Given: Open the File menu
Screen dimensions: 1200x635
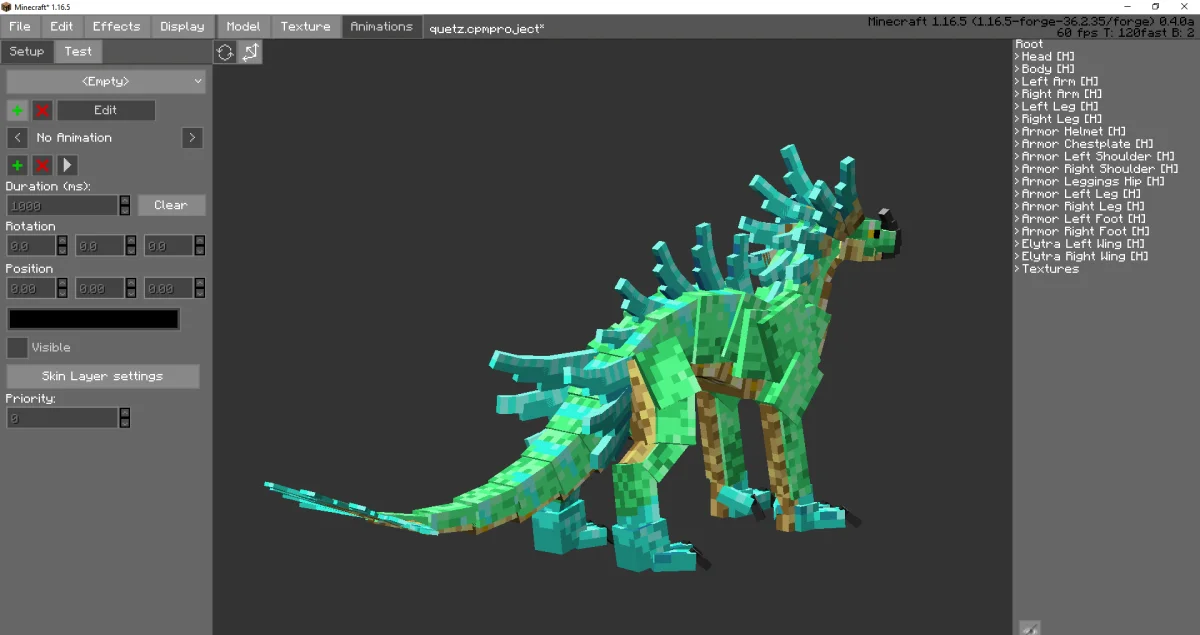Looking at the screenshot, I should tap(20, 27).
